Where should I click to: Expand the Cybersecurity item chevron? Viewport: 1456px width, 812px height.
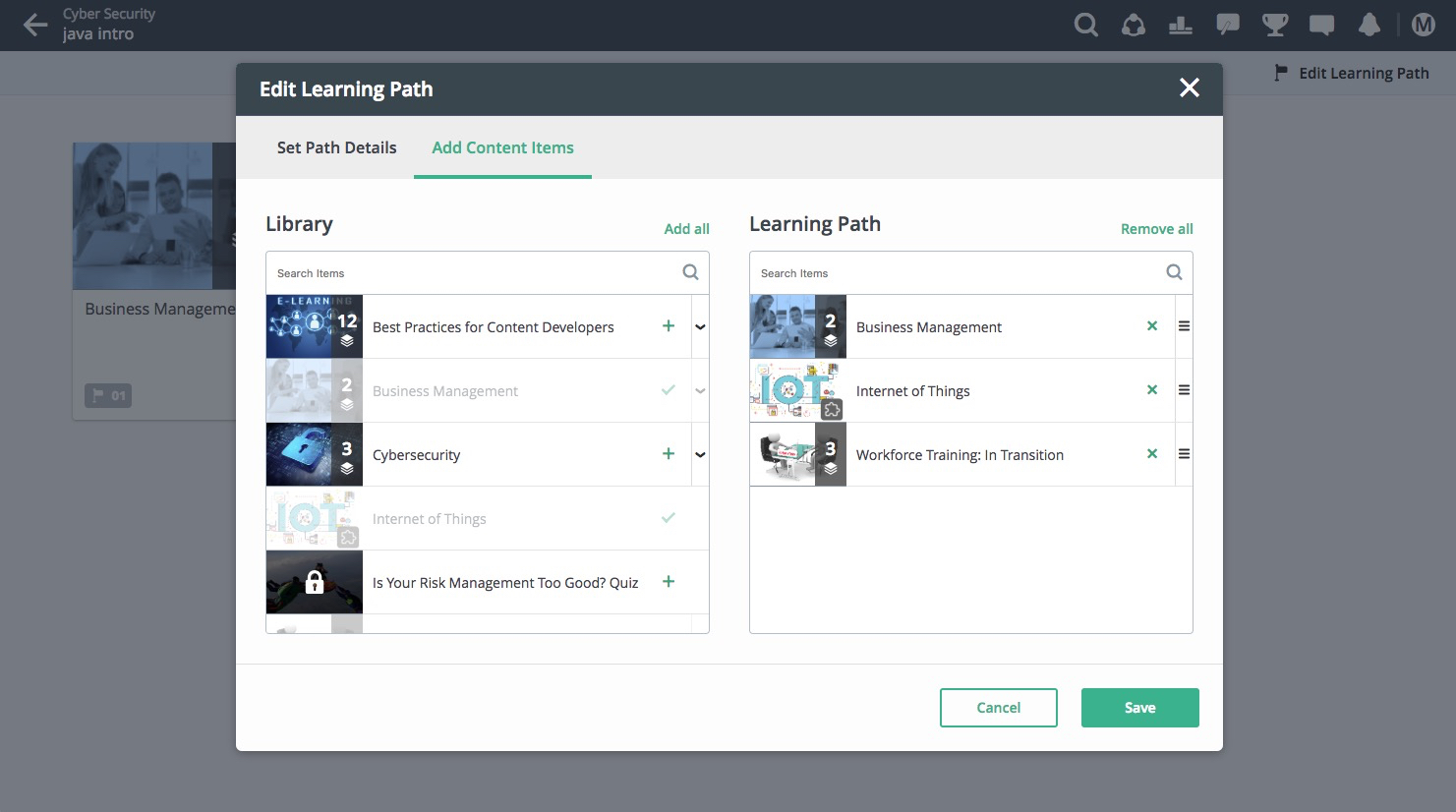tap(700, 454)
